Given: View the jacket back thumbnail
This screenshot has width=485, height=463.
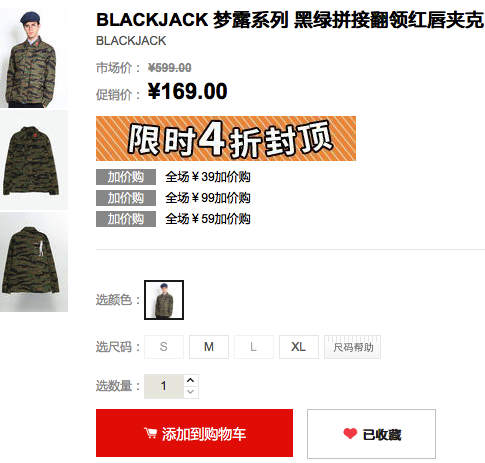Looking at the screenshot, I should coord(34,262).
